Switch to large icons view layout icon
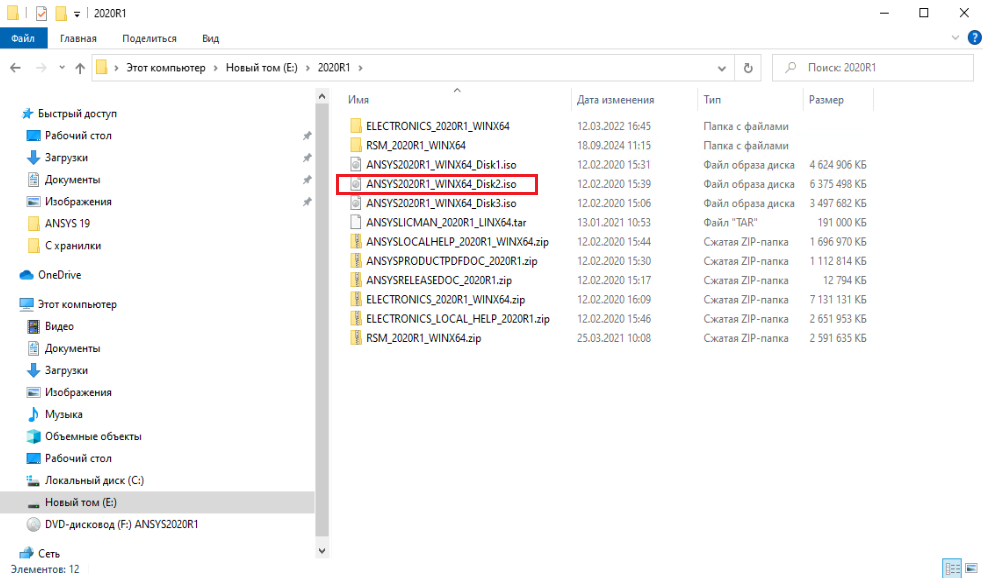The width and height of the screenshot is (983, 578). (x=971, y=569)
